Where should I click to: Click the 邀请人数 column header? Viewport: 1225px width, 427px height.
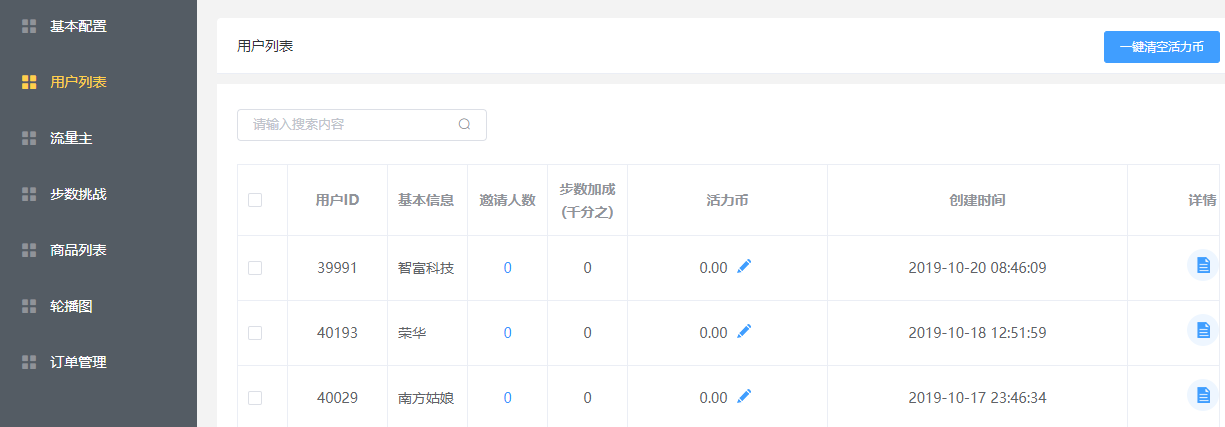[507, 200]
